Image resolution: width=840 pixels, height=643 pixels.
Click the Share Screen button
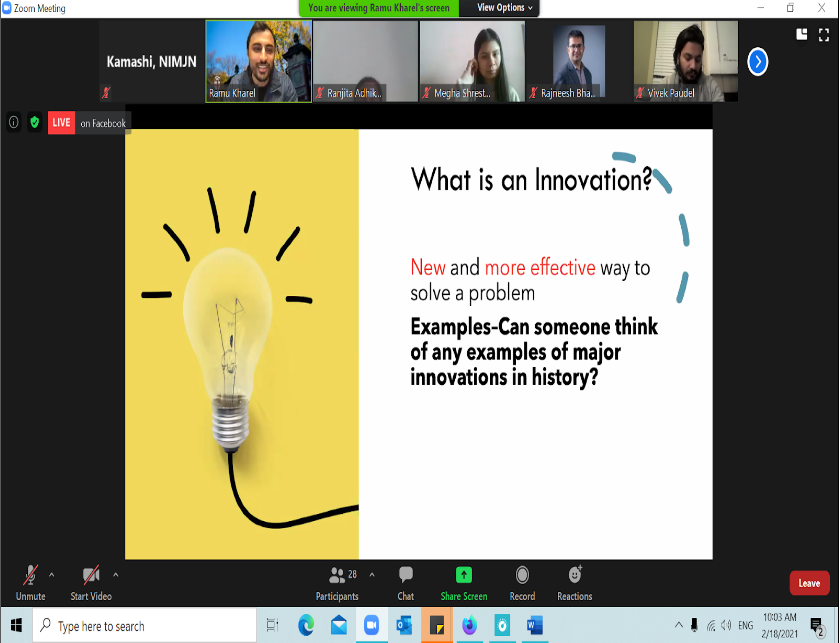(x=463, y=582)
